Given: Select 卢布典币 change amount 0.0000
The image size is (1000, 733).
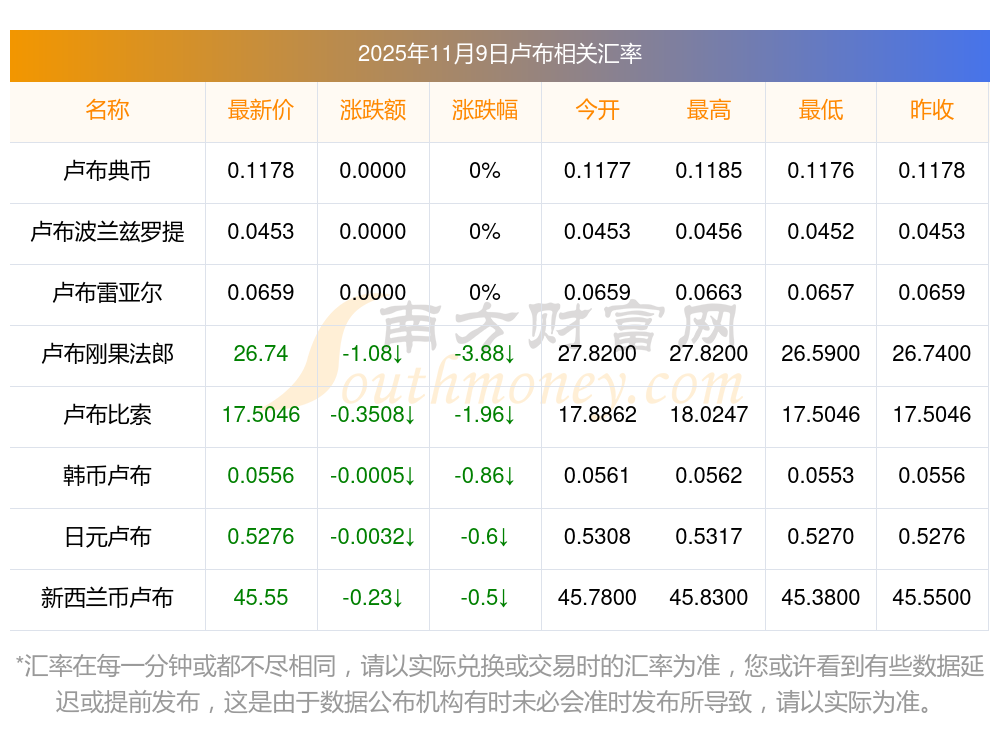Looking at the screenshot, I should 372,171.
